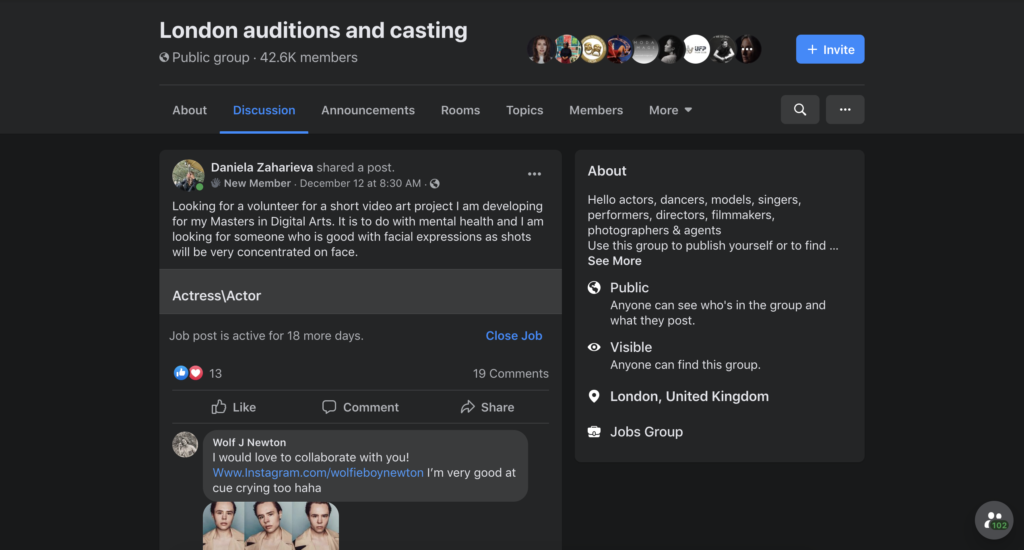Screen dimensions: 1024x550
Task: Open 19 Comments link
Action: 511,374
